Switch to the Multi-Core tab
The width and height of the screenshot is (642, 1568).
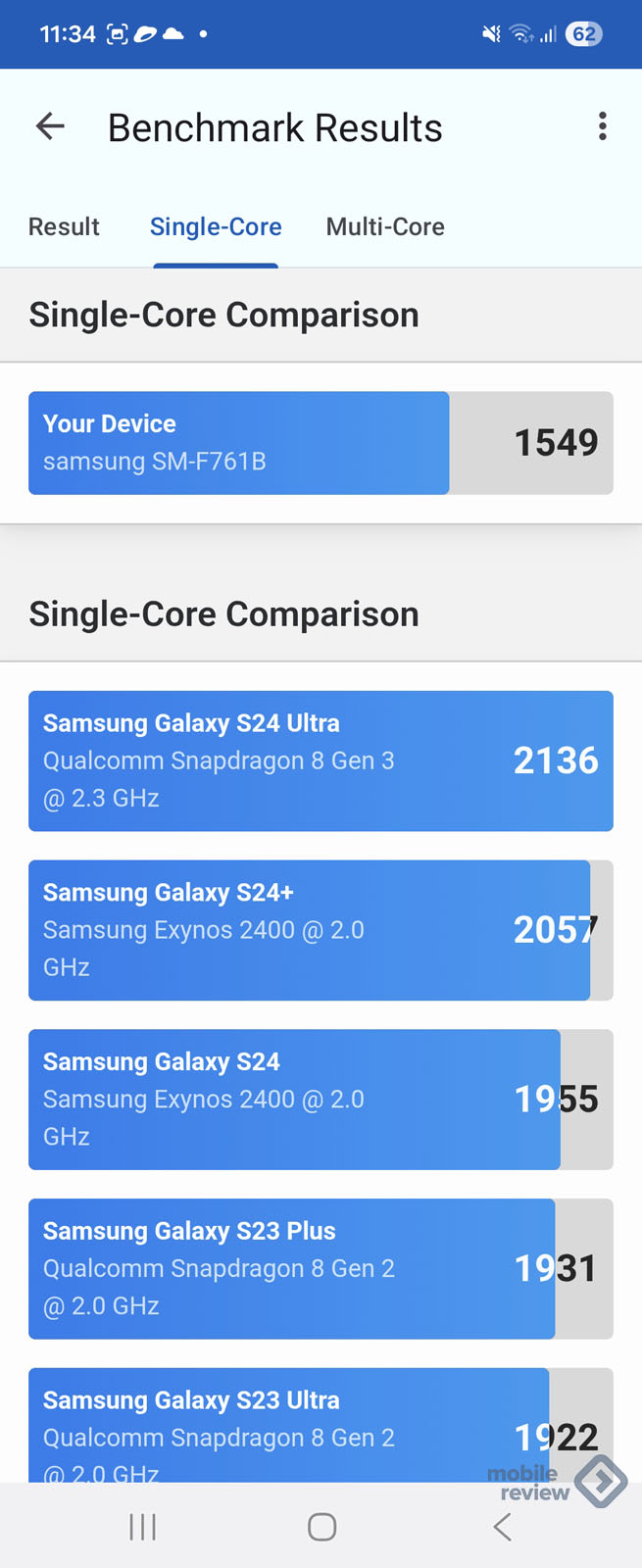pyautogui.click(x=385, y=226)
